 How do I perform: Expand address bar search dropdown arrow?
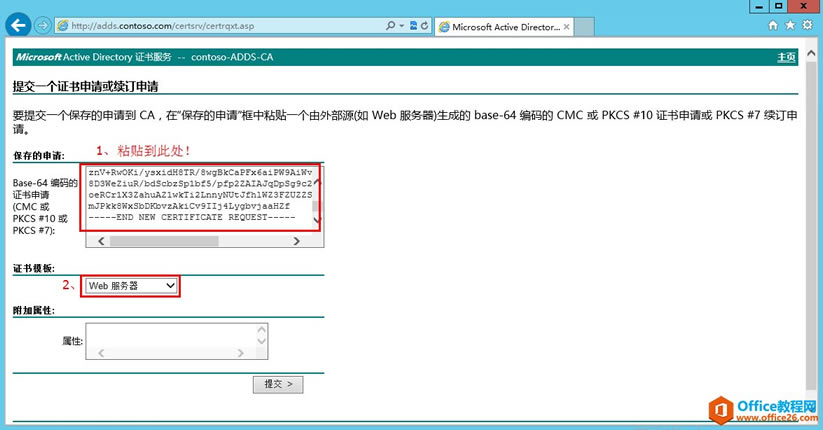point(402,26)
